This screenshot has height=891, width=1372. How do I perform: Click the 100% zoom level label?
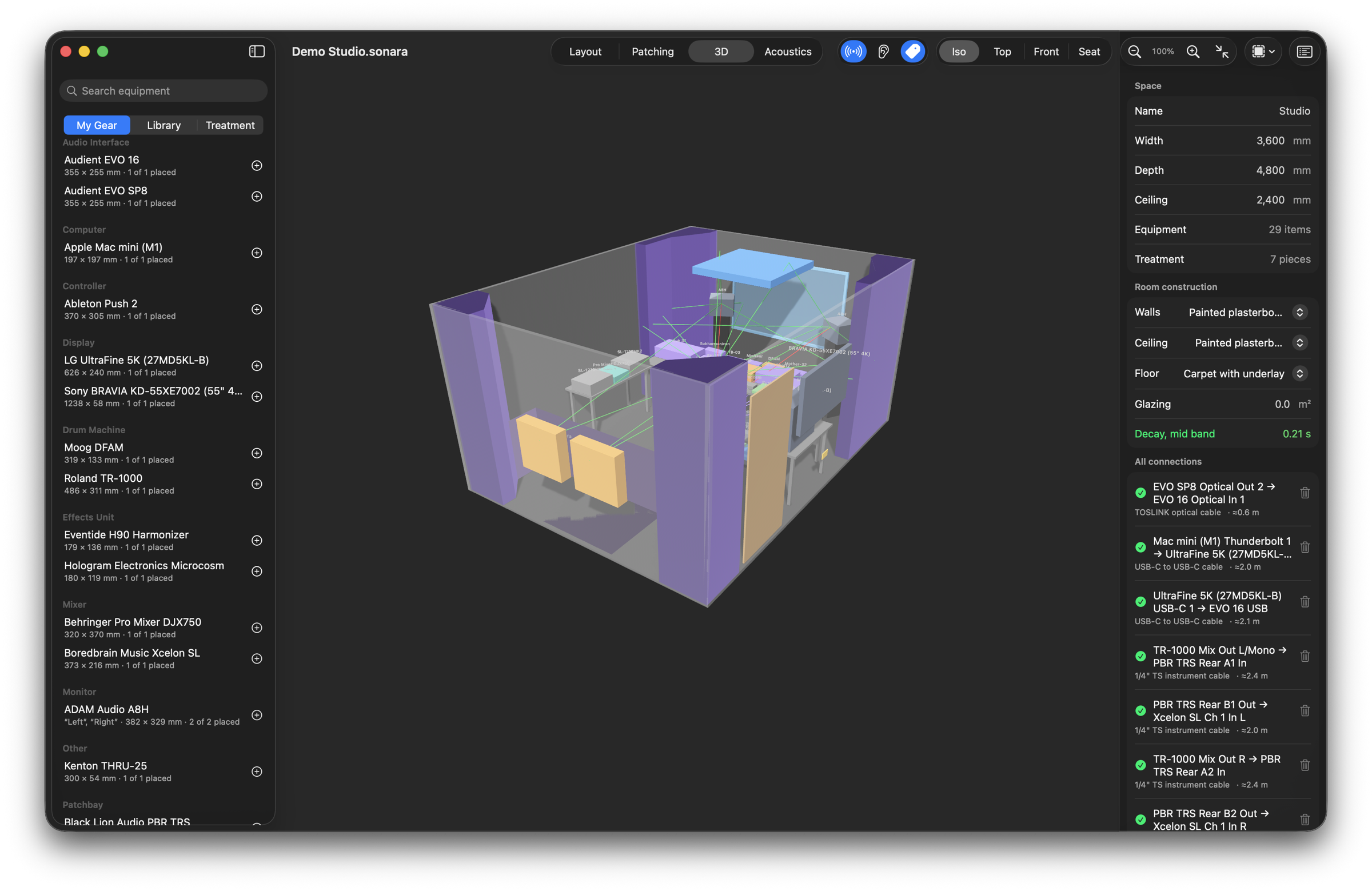click(1163, 51)
